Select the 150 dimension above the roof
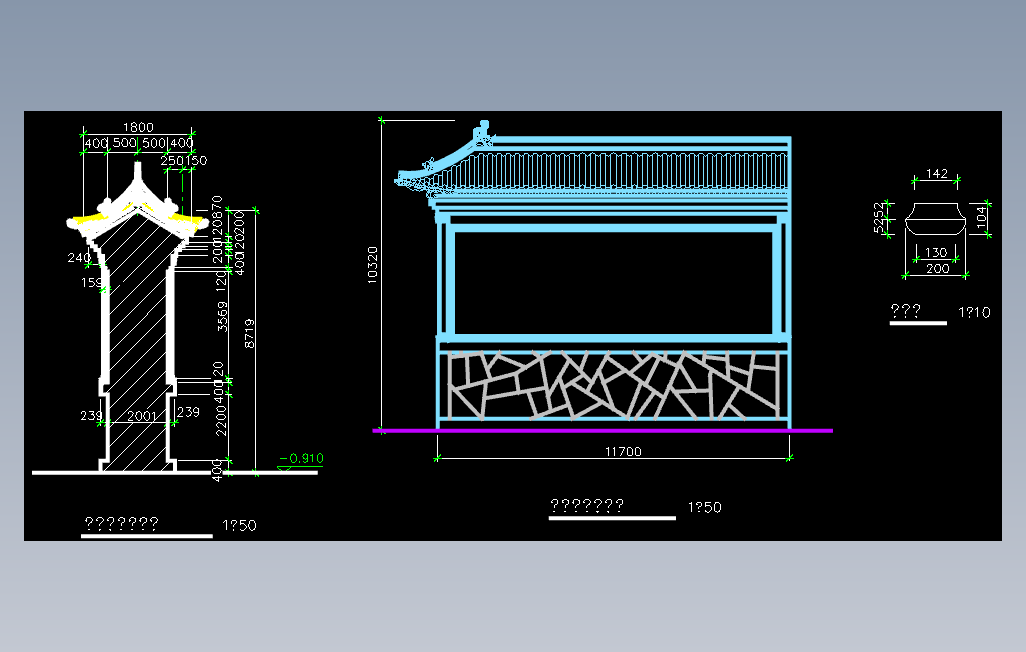The image size is (1026, 652). pos(196,160)
